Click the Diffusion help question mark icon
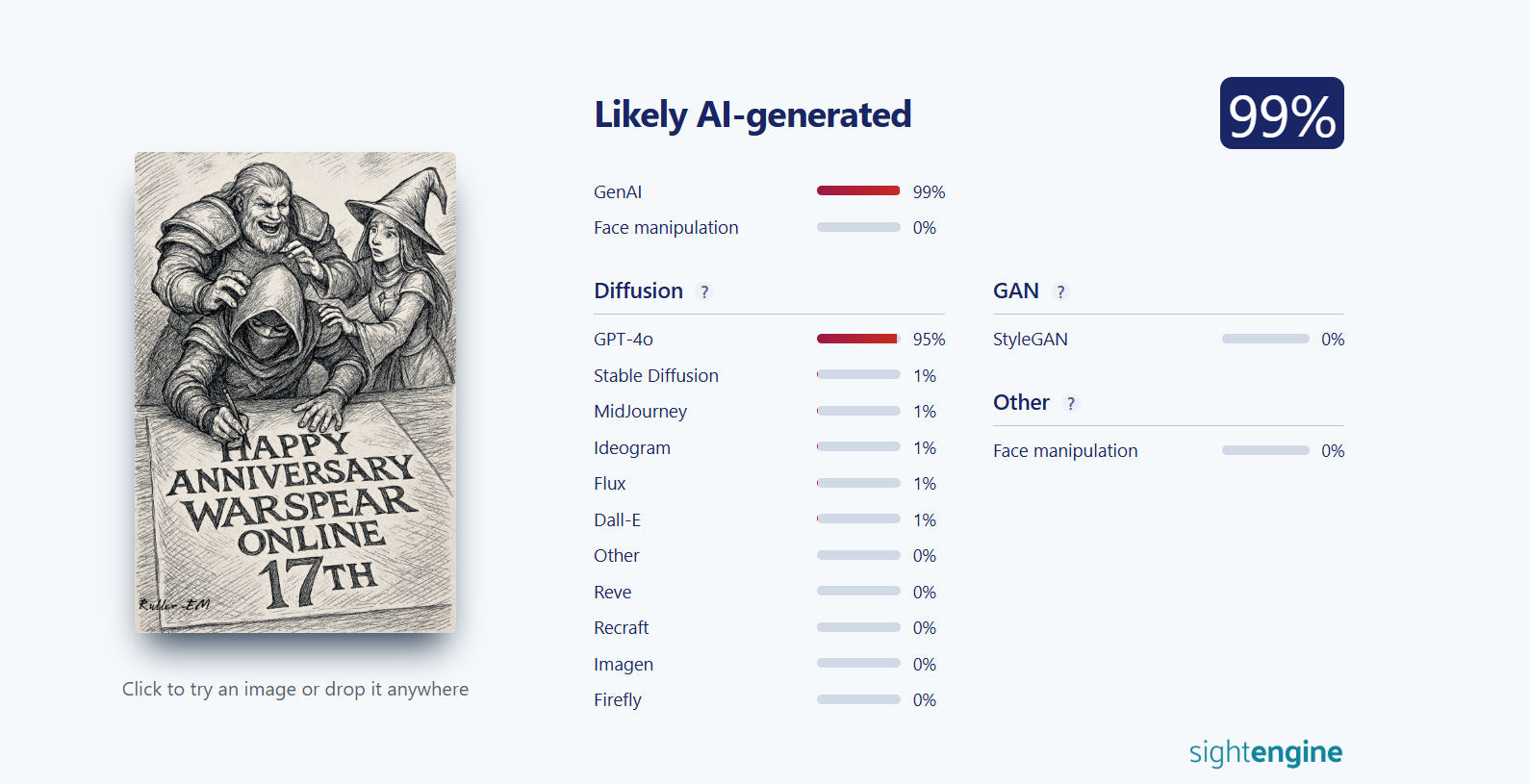The image size is (1530, 784). pyautogui.click(x=704, y=291)
